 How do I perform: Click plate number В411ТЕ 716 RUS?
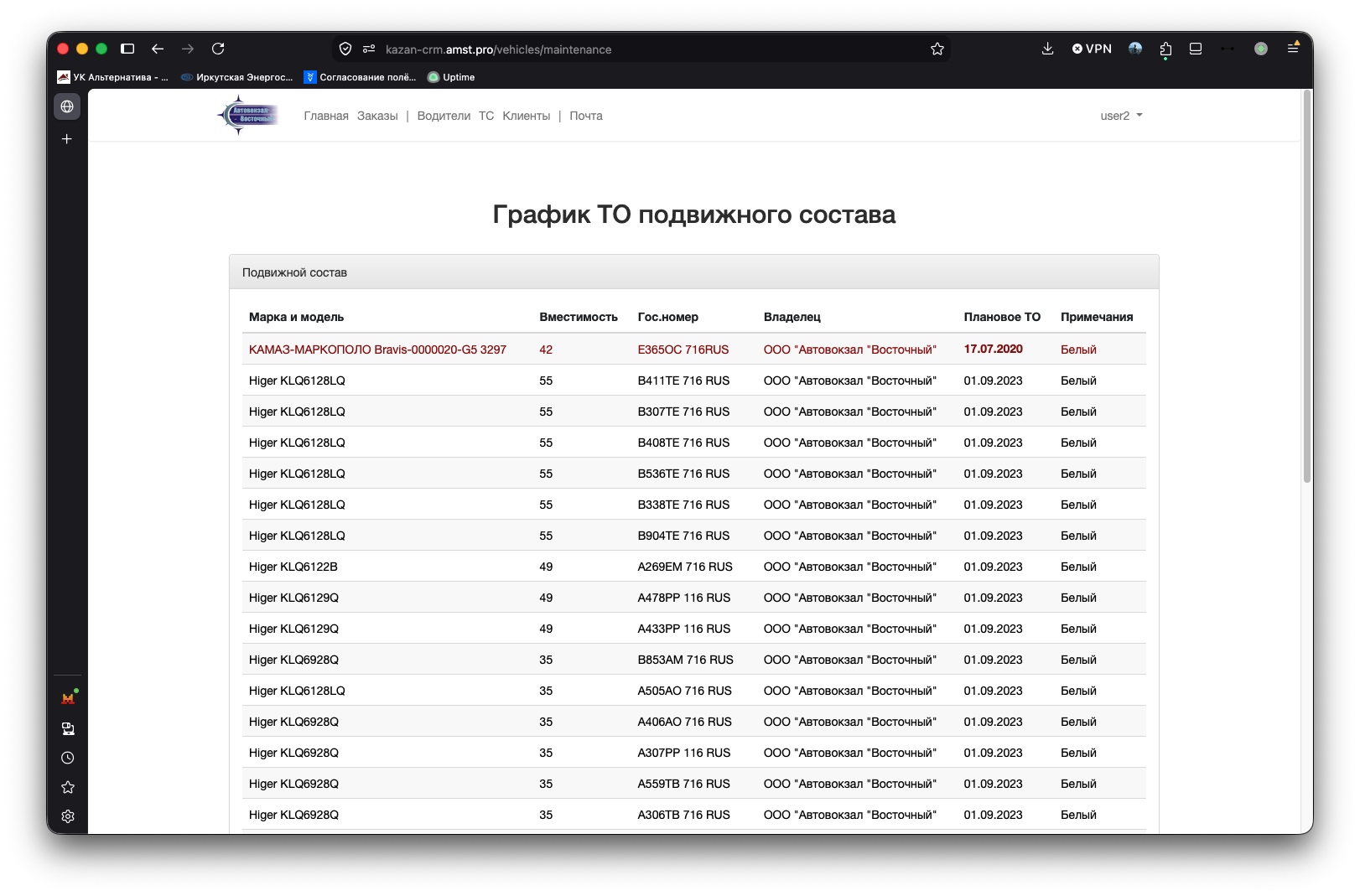coord(683,381)
